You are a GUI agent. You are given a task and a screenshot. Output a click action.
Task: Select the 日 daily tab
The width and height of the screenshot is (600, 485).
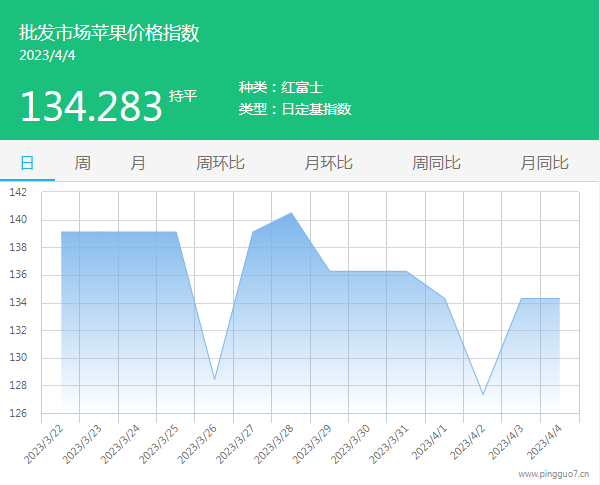(27, 163)
